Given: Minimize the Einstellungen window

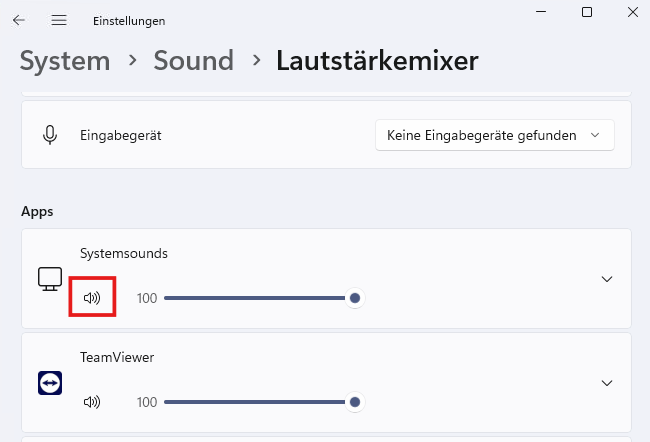Looking at the screenshot, I should click(x=541, y=12).
